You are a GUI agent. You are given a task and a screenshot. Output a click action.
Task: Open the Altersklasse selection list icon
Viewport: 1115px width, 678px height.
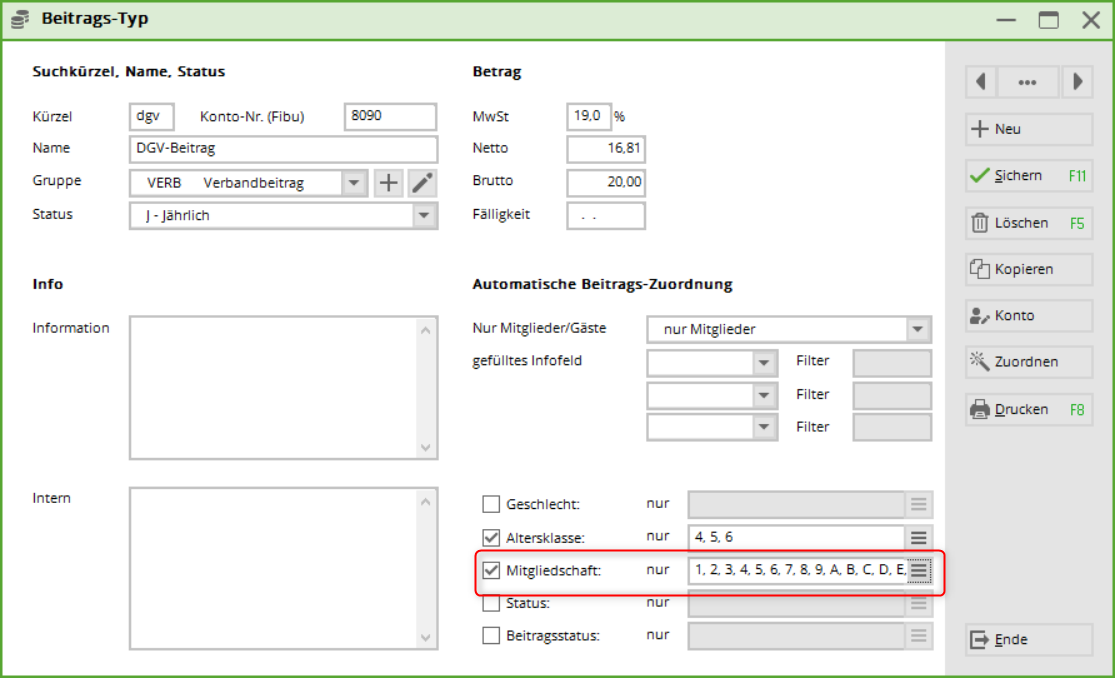pos(919,537)
